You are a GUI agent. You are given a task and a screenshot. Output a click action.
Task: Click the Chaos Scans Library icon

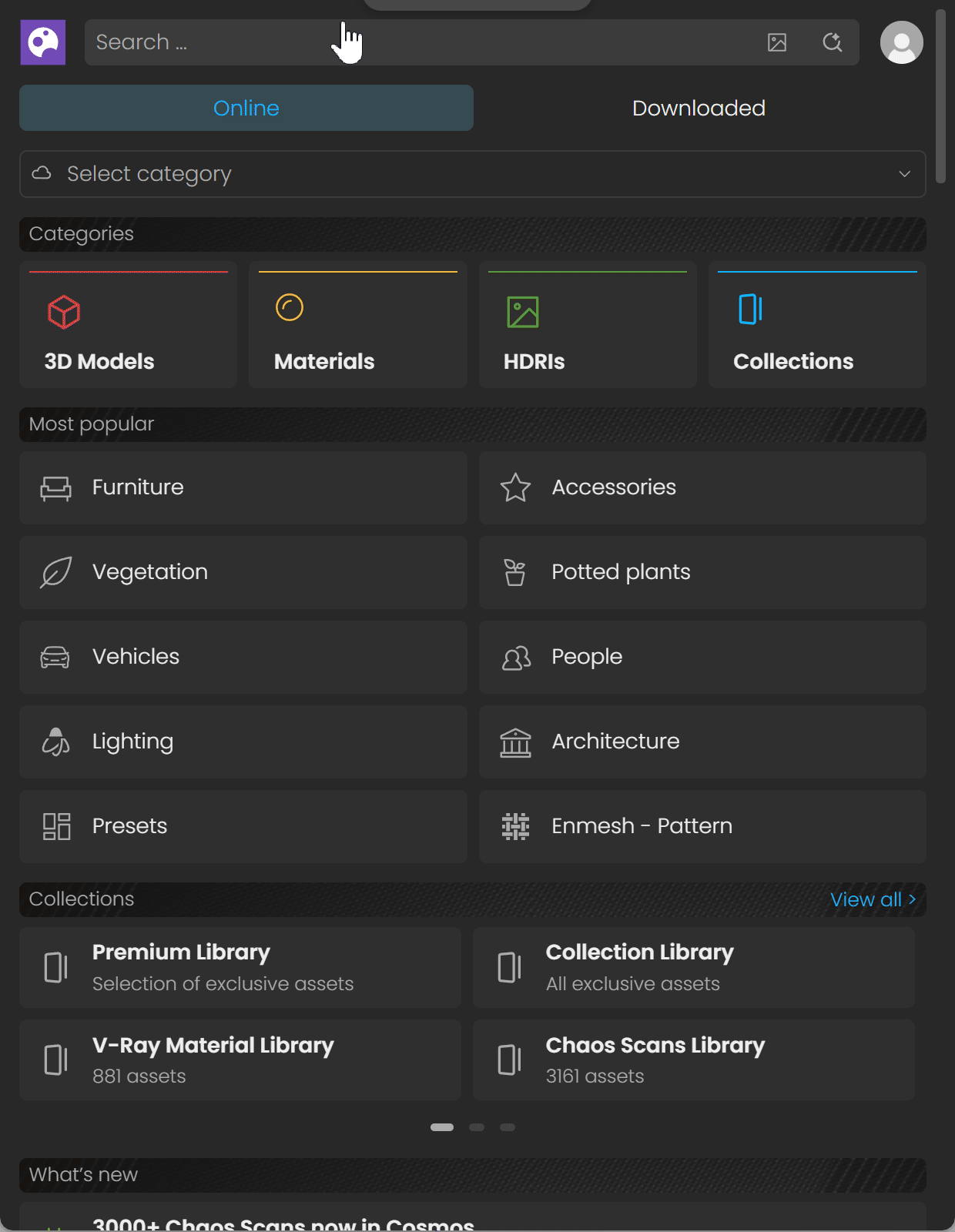coord(509,1060)
